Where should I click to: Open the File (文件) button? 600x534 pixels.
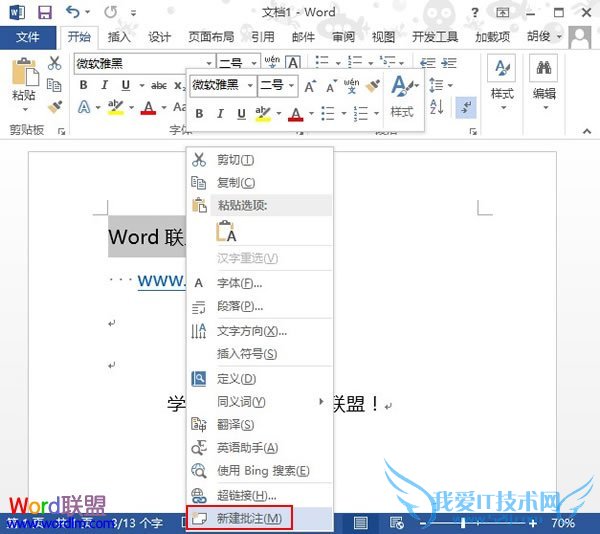[x=28, y=37]
